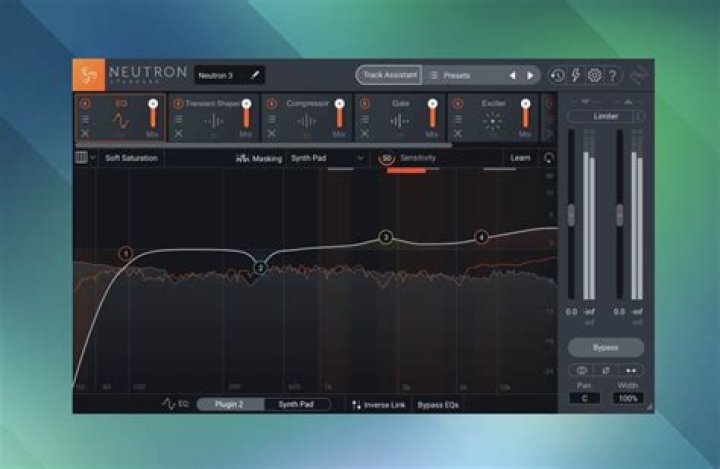Switch to the Plugin 2 EQ tab
The image size is (720, 469).
click(x=230, y=404)
